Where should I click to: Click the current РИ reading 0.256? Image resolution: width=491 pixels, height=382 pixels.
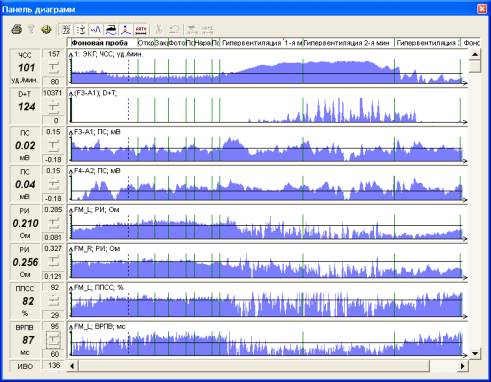point(25,262)
